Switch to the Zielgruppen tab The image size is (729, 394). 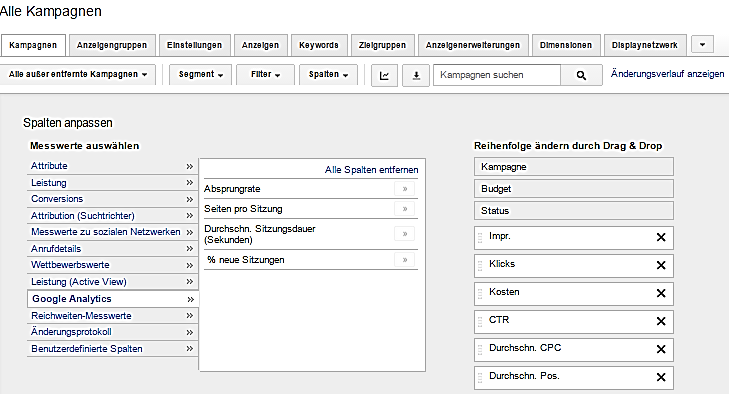382,45
